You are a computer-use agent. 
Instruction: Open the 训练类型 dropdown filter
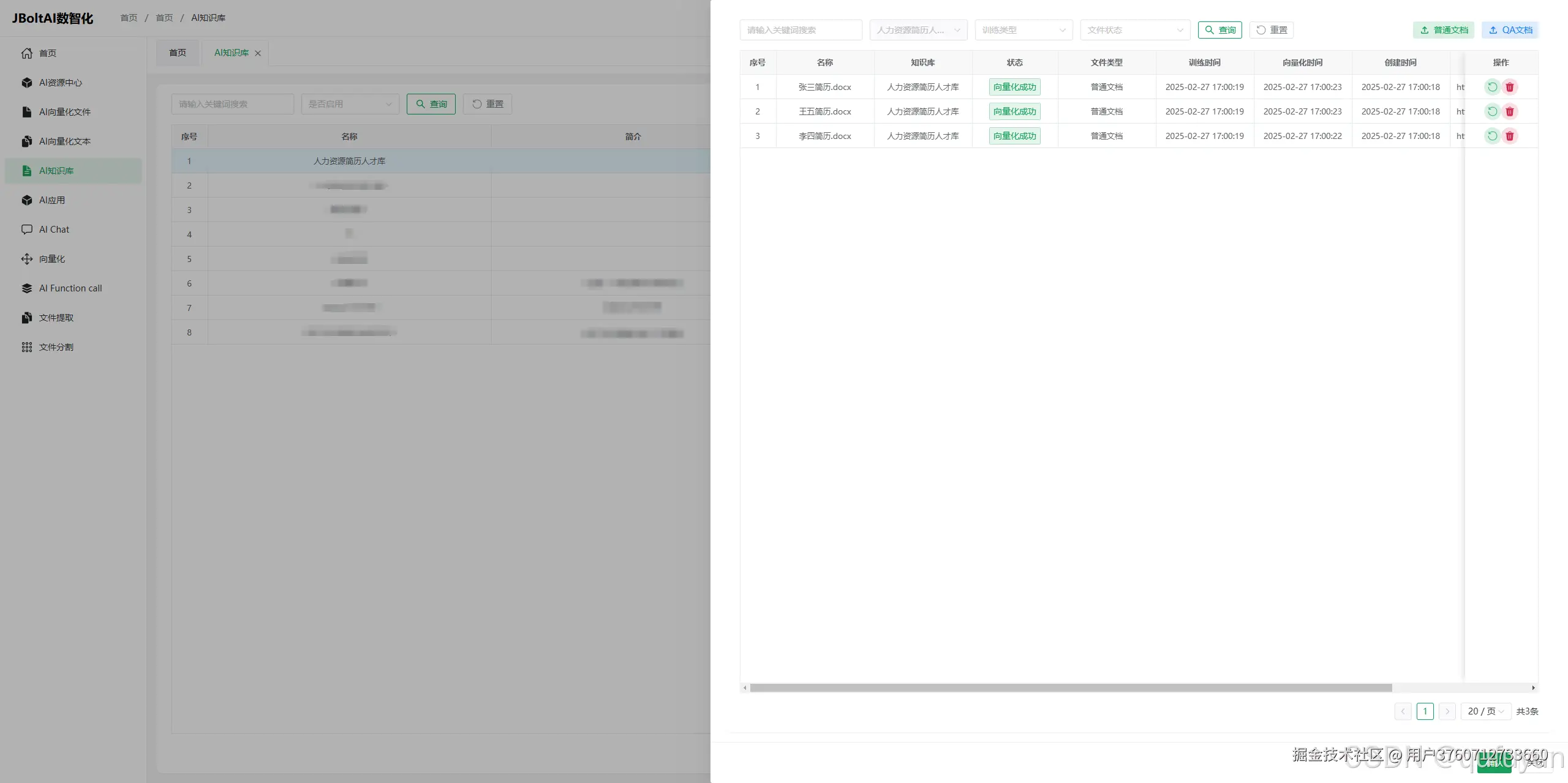tap(1023, 30)
